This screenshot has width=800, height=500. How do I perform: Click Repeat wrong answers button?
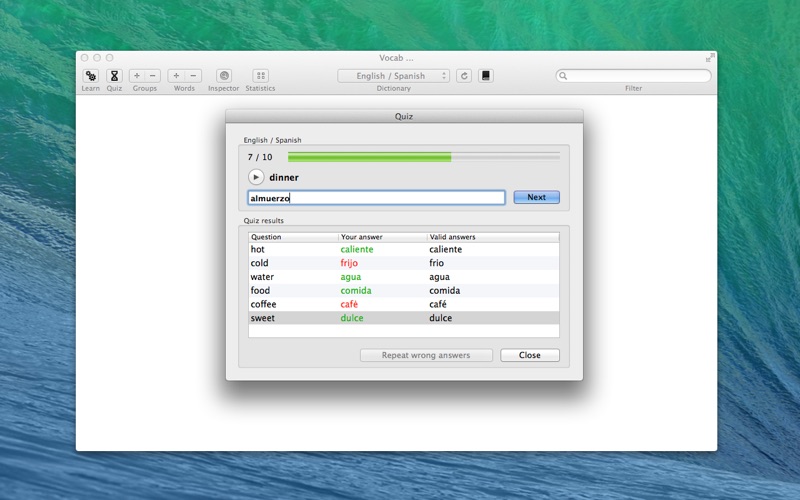click(x=426, y=355)
